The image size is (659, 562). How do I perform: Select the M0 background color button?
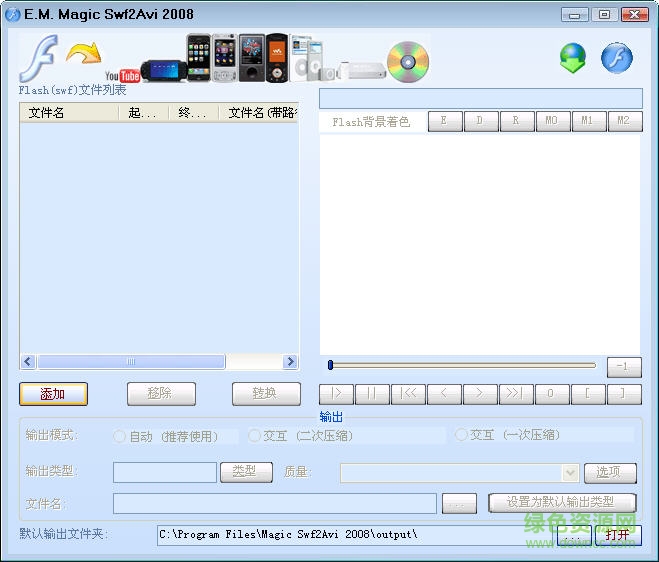[551, 121]
